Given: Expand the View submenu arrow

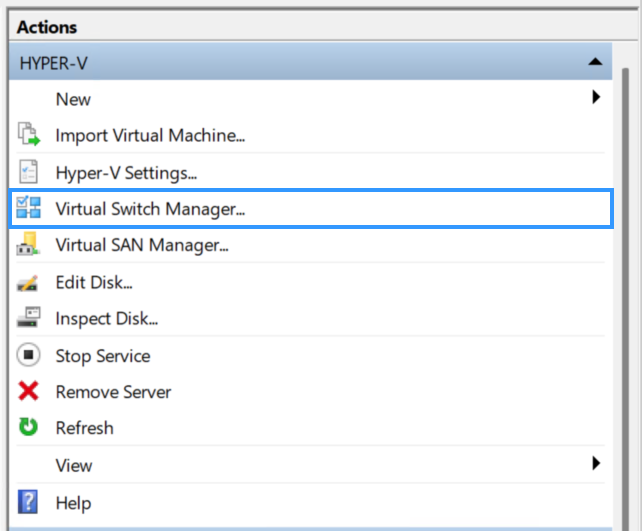Looking at the screenshot, I should tap(596, 463).
